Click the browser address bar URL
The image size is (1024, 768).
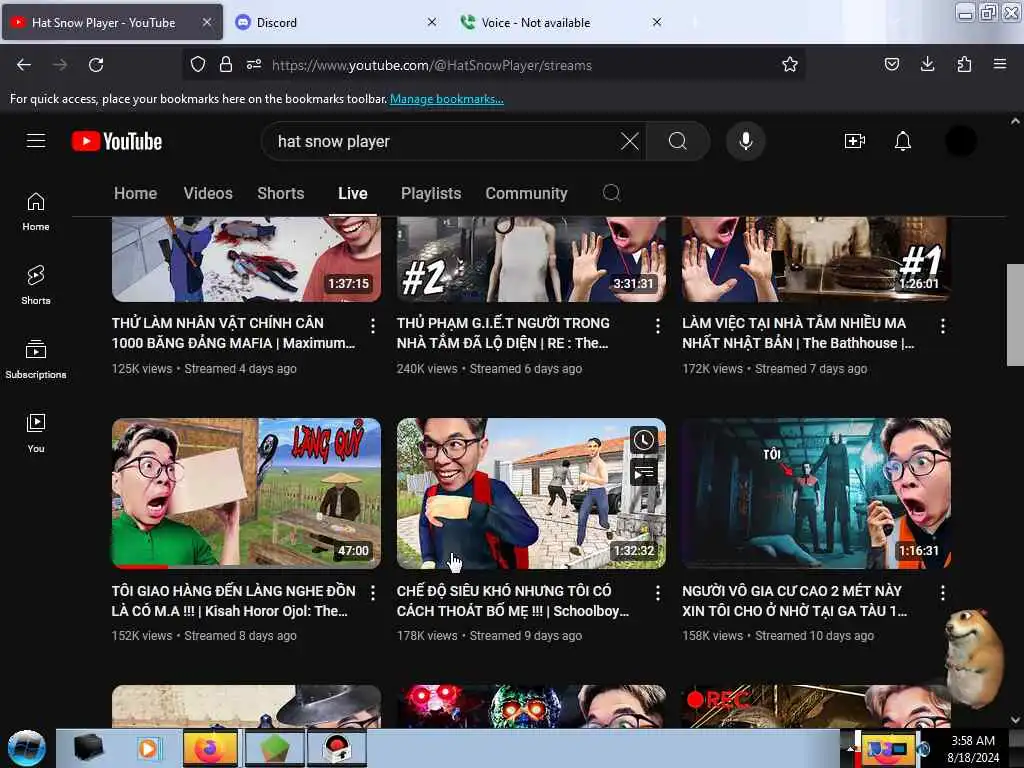tap(432, 65)
